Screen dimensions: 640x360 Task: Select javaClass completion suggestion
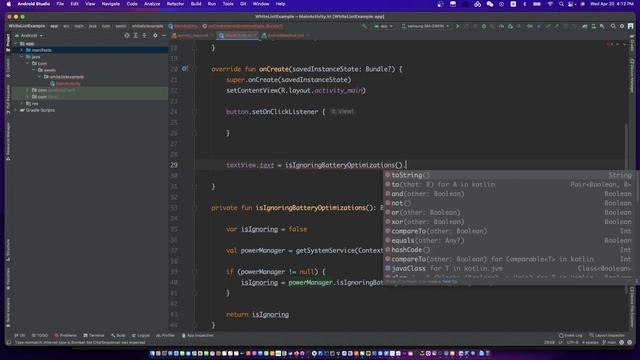[x=509, y=269]
